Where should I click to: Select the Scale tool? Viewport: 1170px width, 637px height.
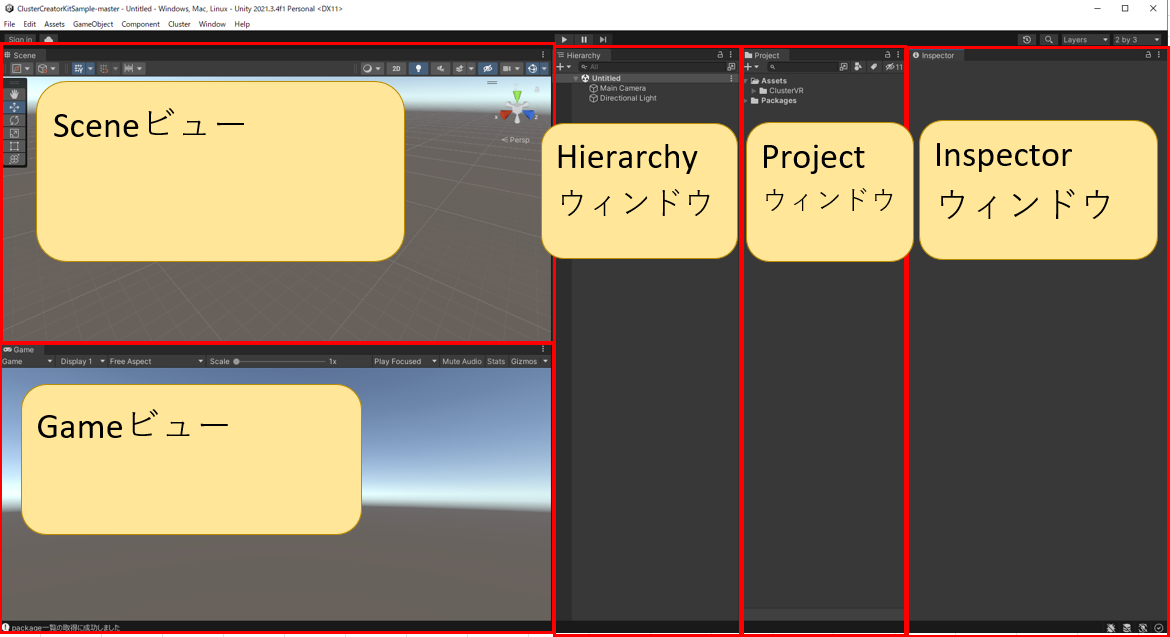tap(14, 133)
